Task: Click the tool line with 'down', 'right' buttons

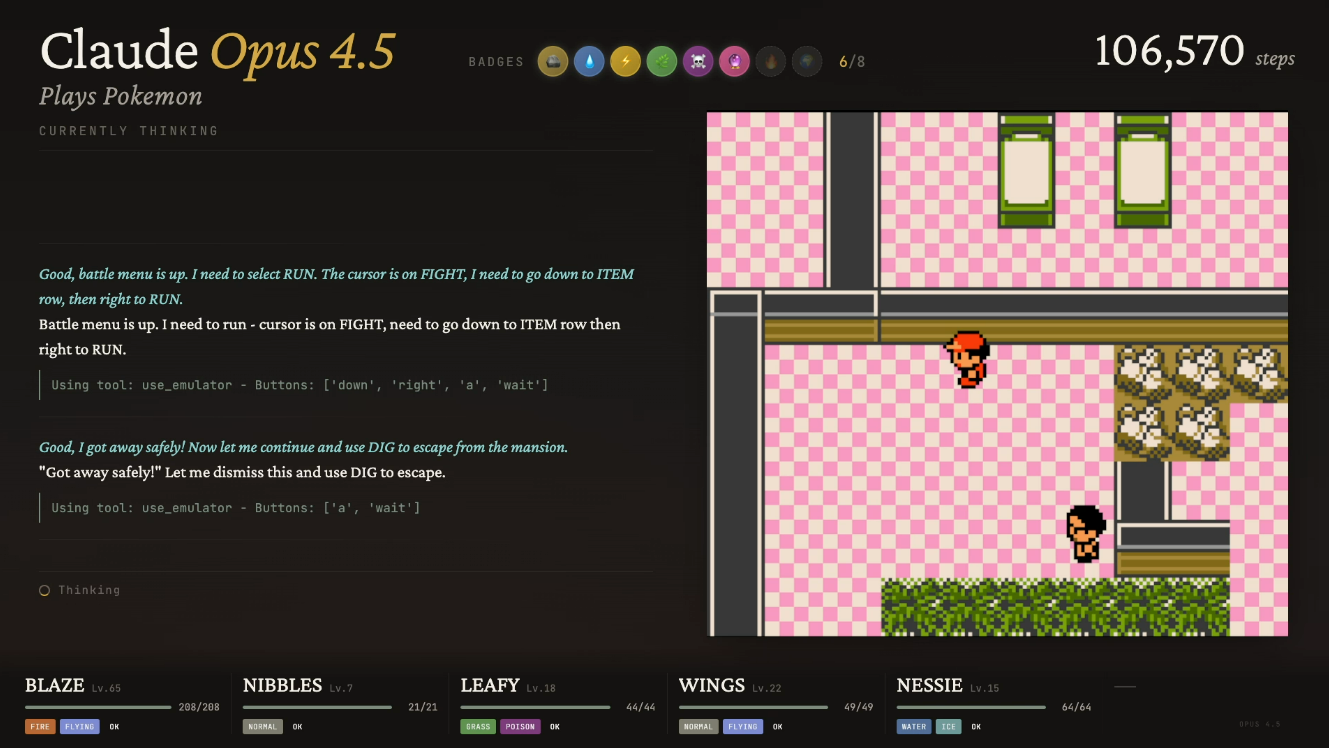Action: [300, 385]
